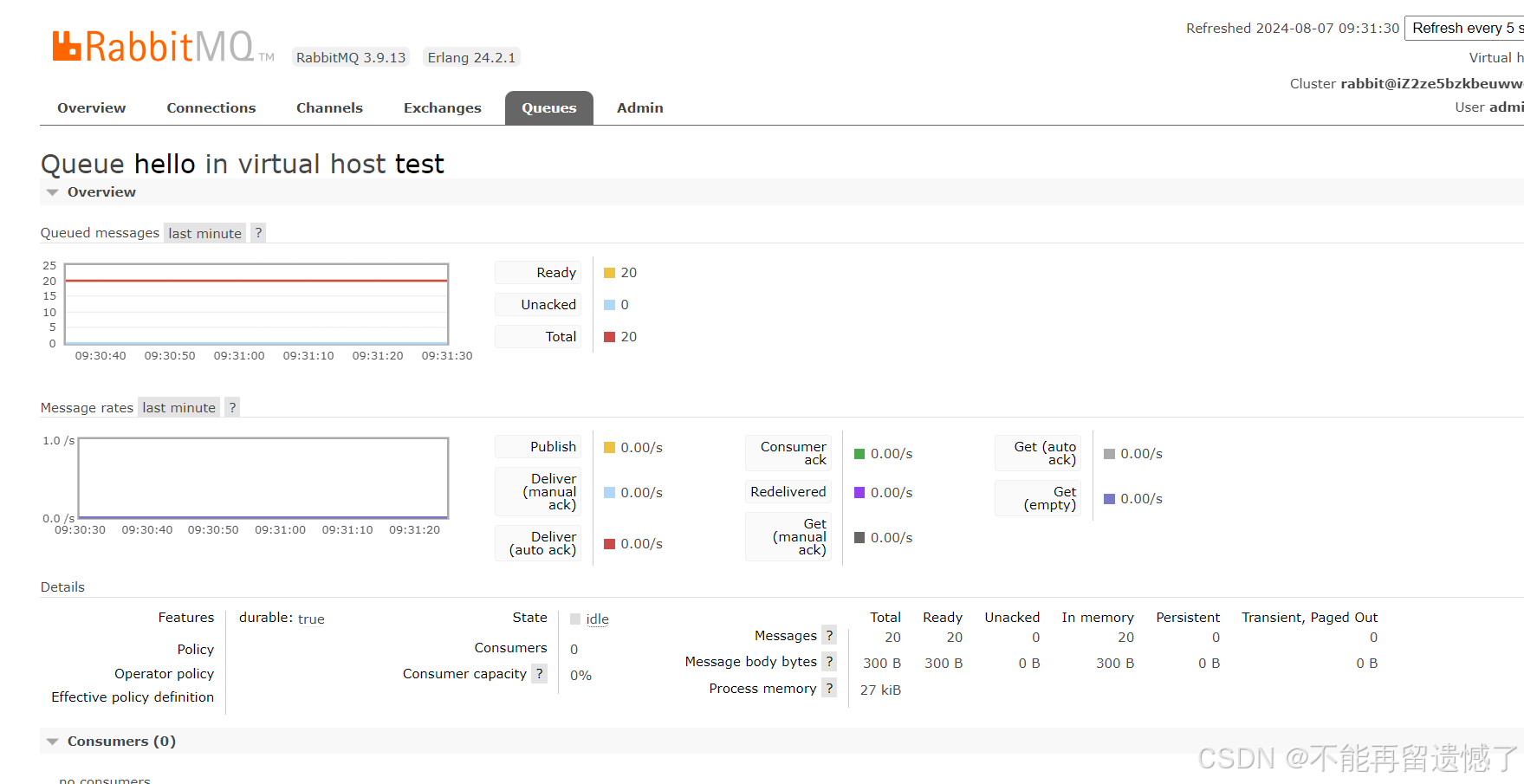Click the light blue Unacked swatch

[x=609, y=305]
